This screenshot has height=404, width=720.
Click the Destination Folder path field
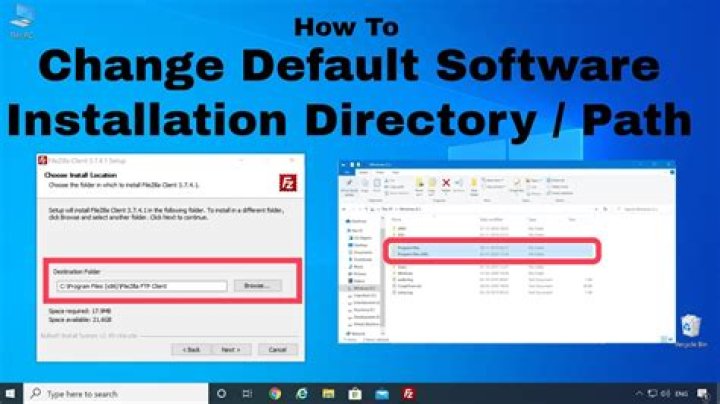(141, 286)
